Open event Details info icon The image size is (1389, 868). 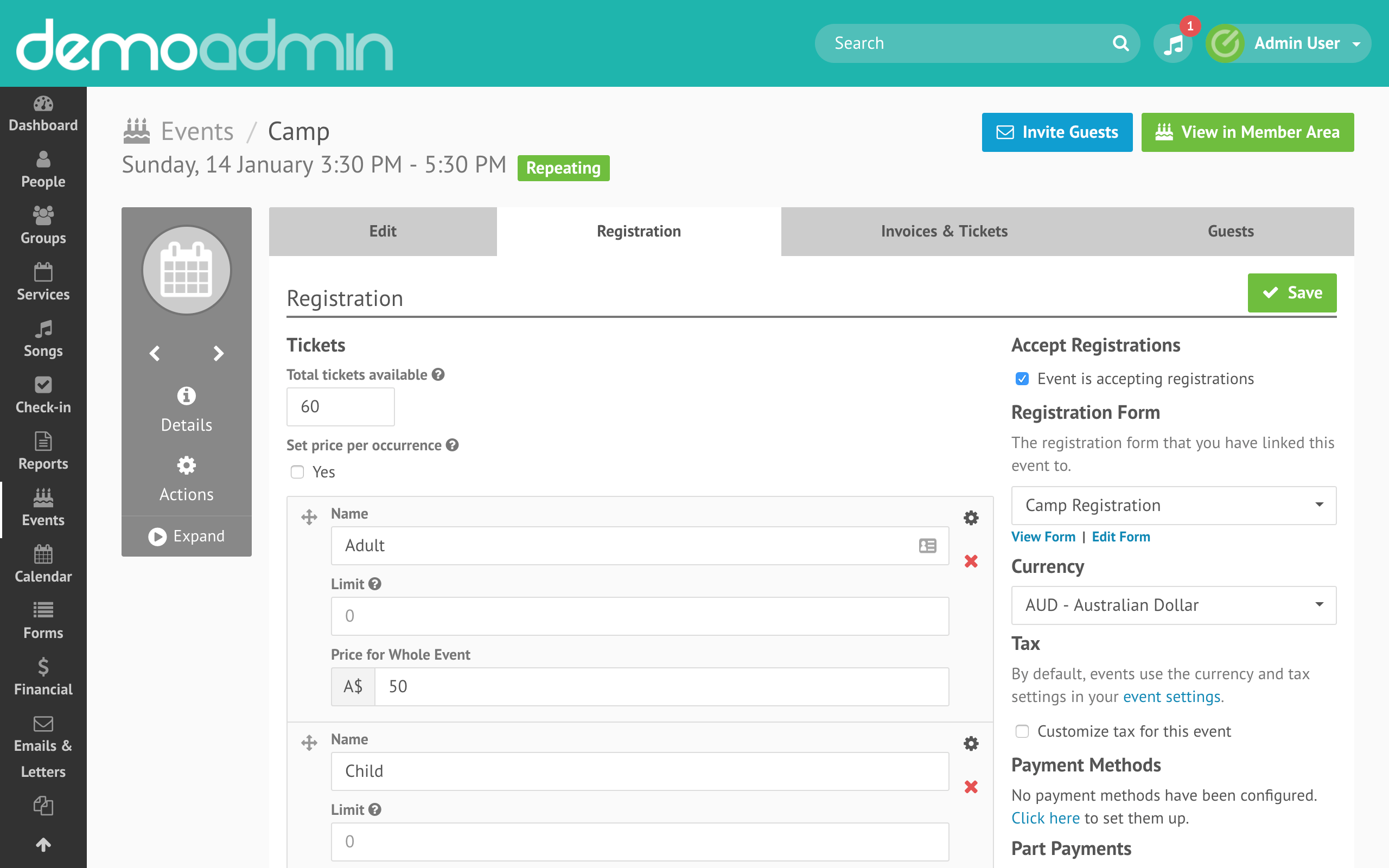(186, 396)
